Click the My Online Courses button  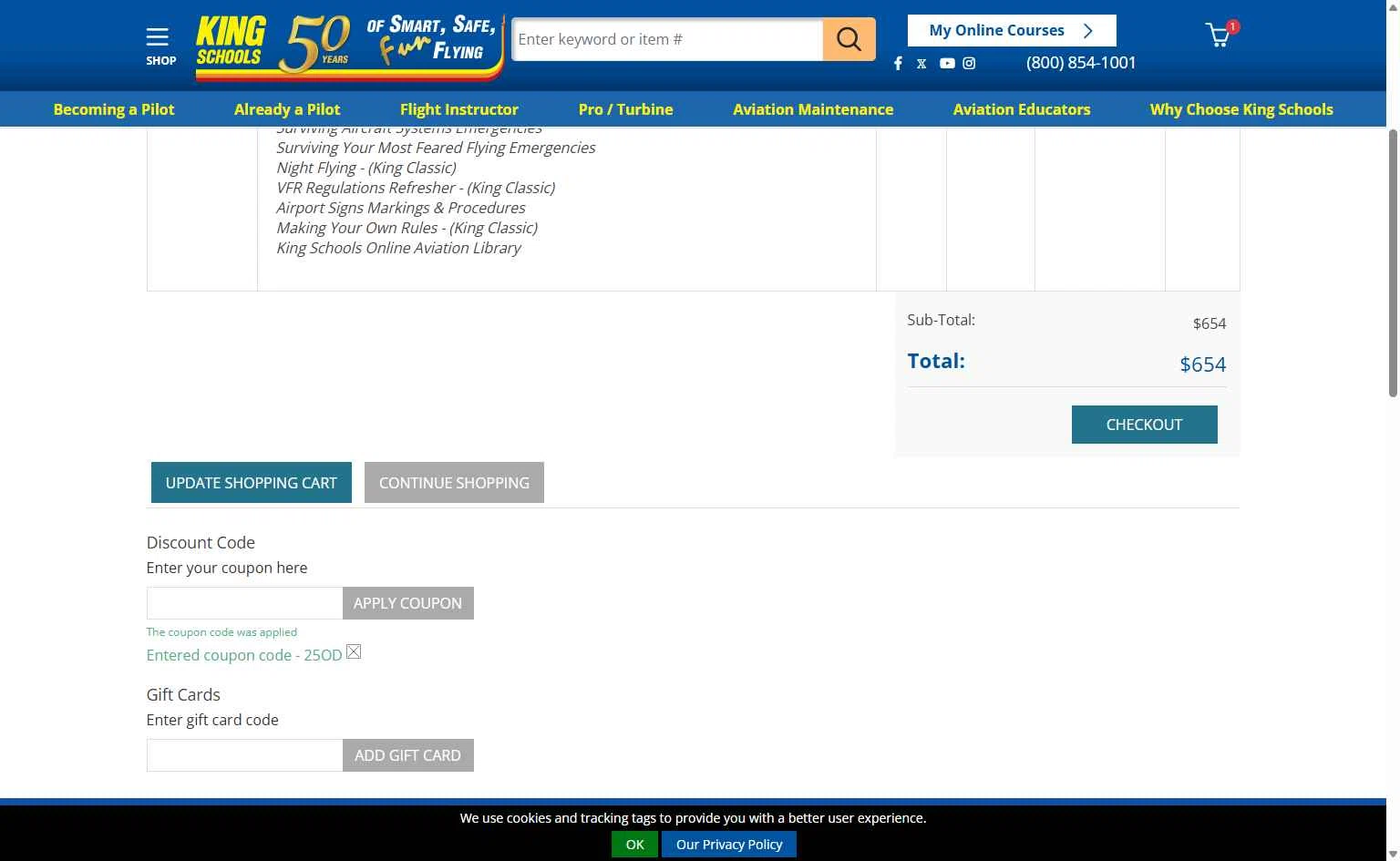click(1012, 30)
